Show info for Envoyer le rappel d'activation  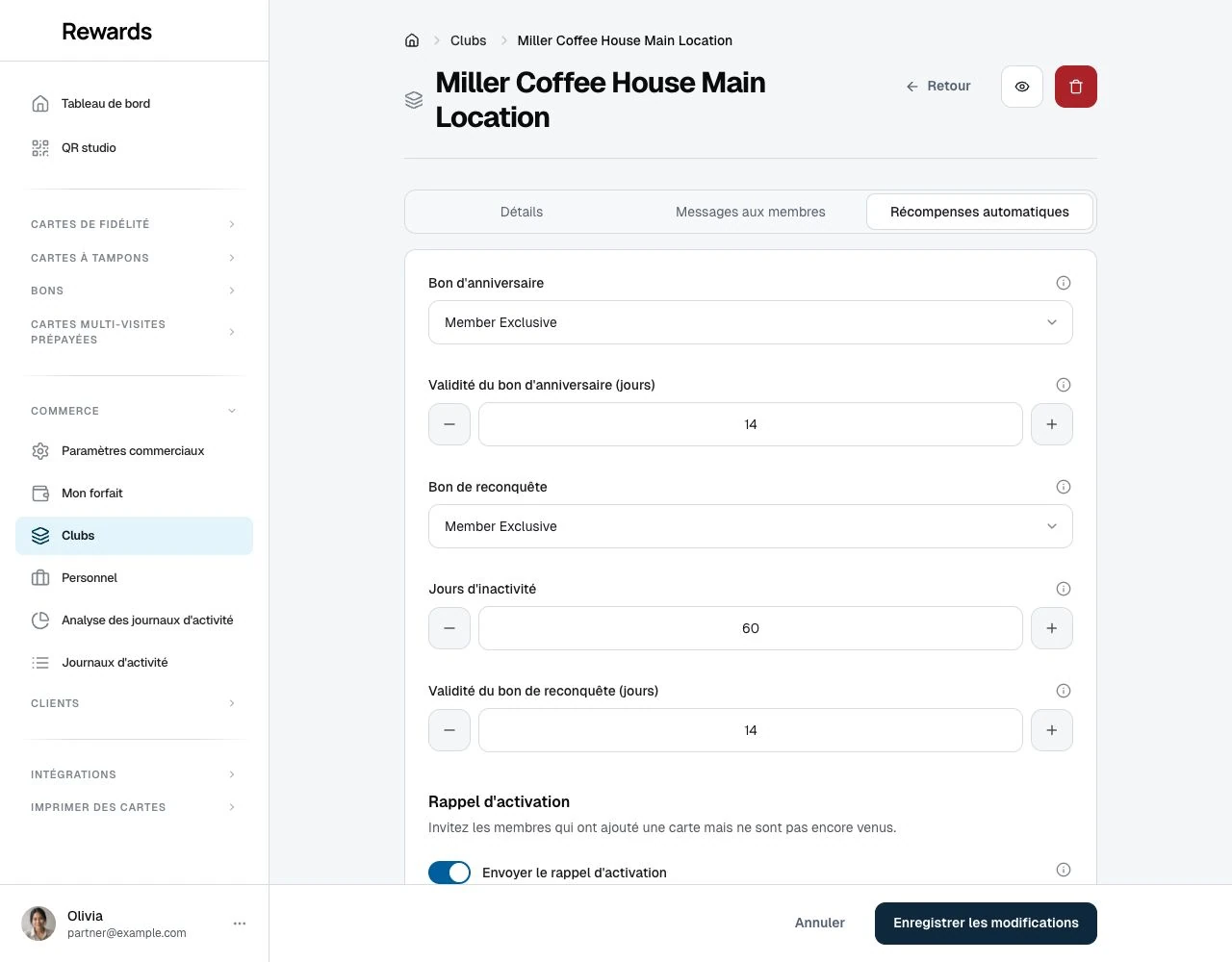click(1064, 870)
